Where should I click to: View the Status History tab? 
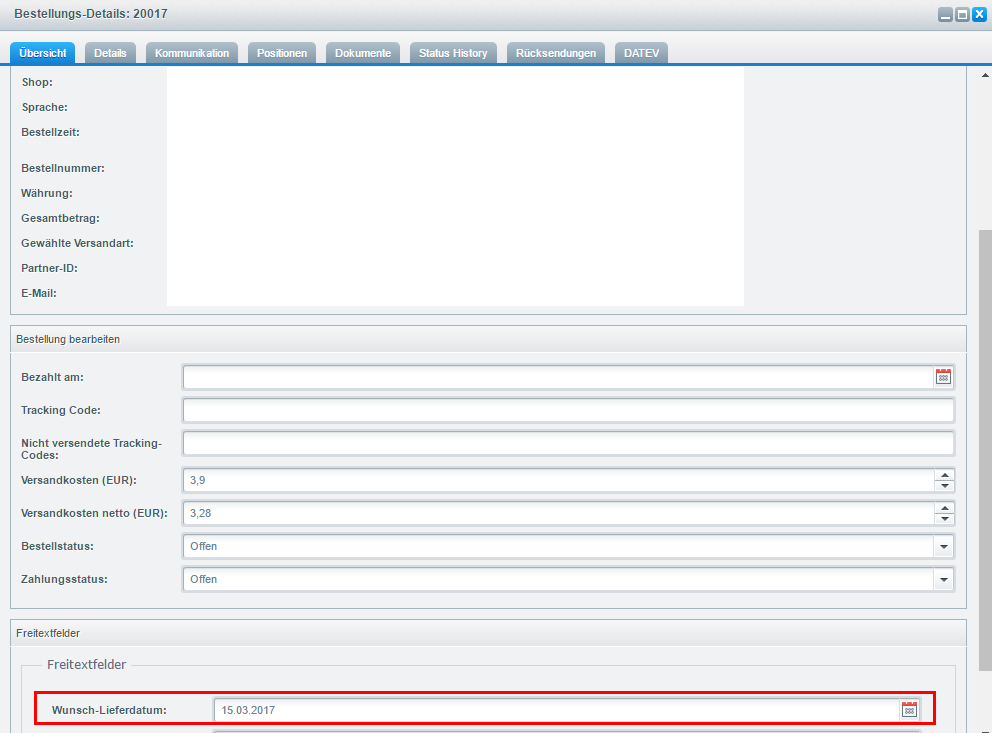(453, 53)
